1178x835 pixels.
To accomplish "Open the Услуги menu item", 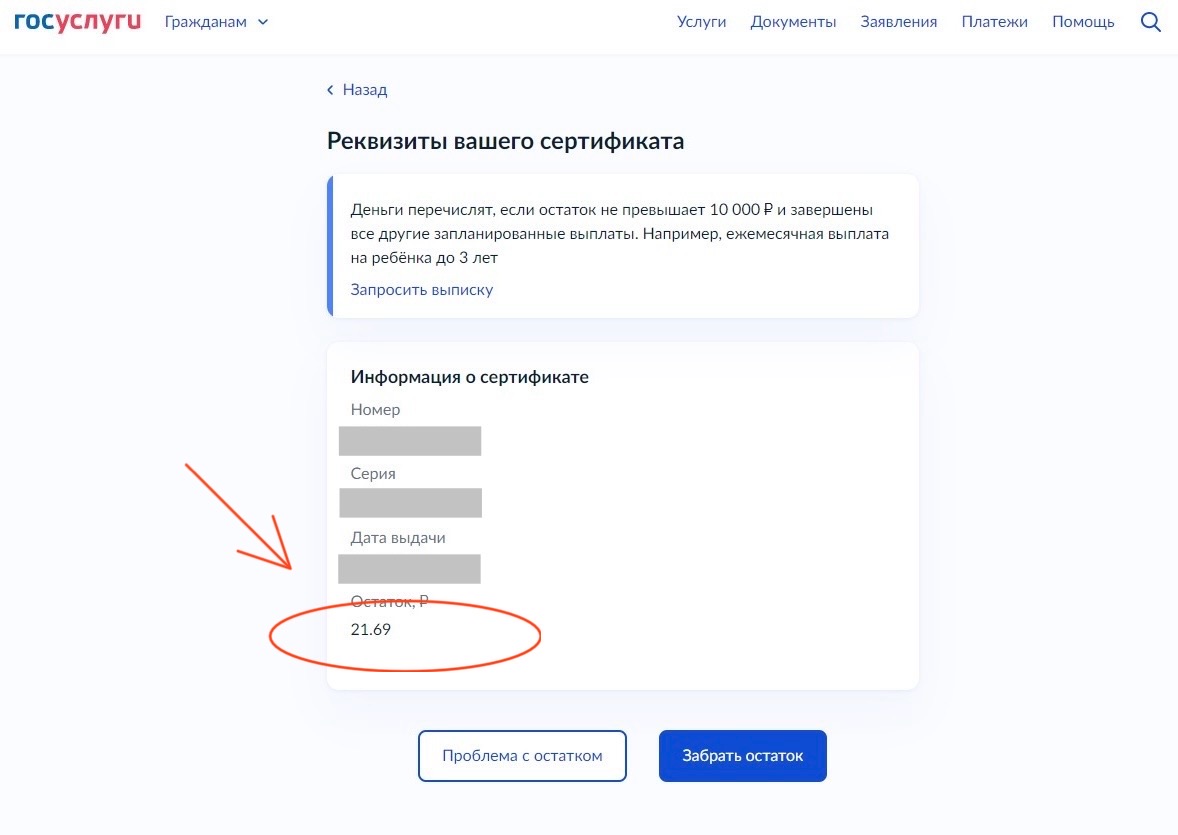I will [x=701, y=22].
